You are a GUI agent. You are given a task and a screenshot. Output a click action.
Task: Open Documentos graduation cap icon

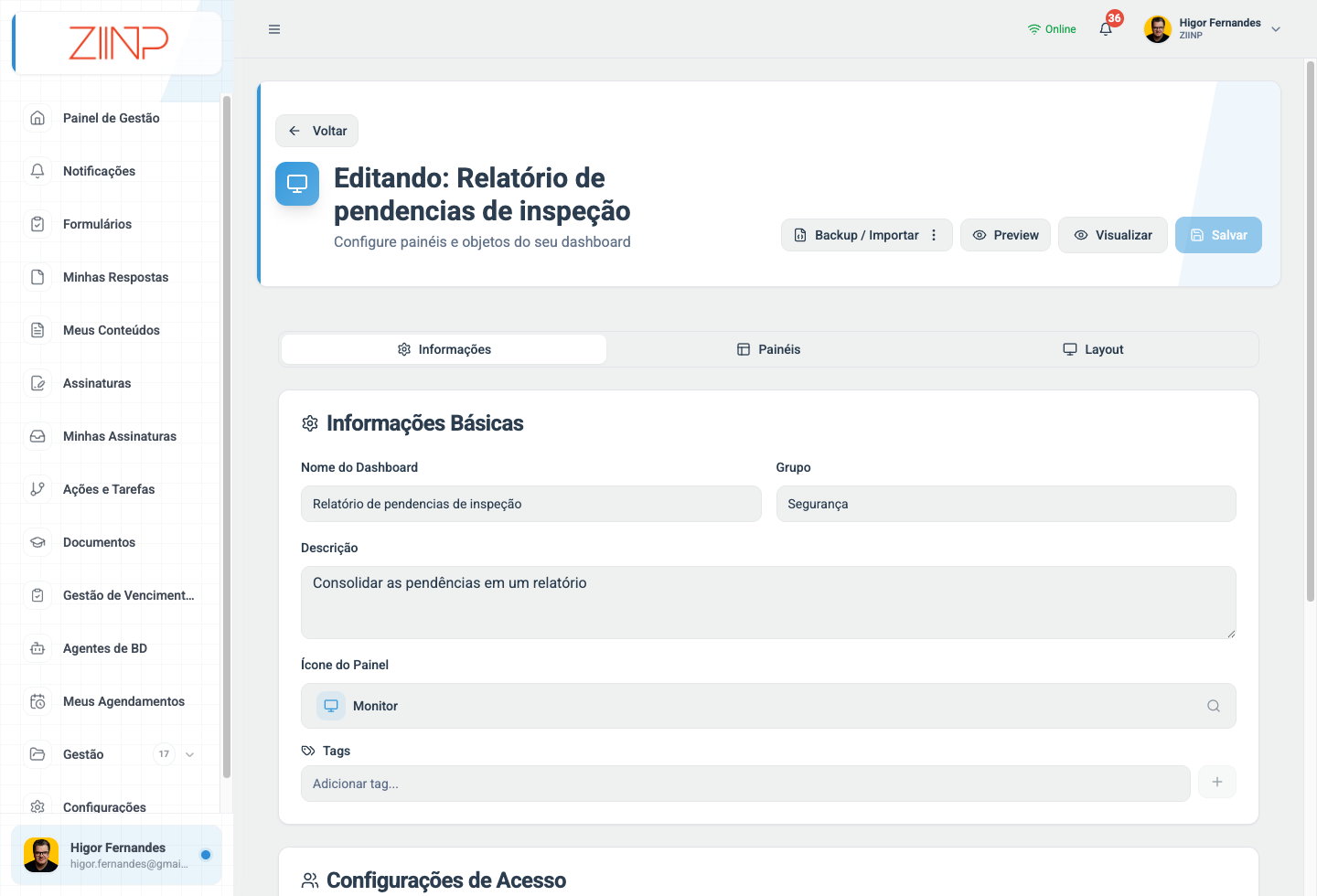[37, 542]
